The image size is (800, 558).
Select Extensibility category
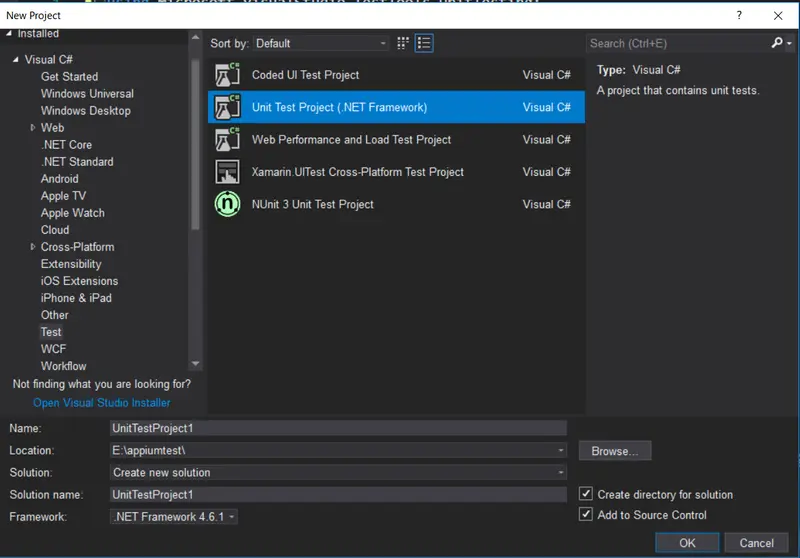71,264
